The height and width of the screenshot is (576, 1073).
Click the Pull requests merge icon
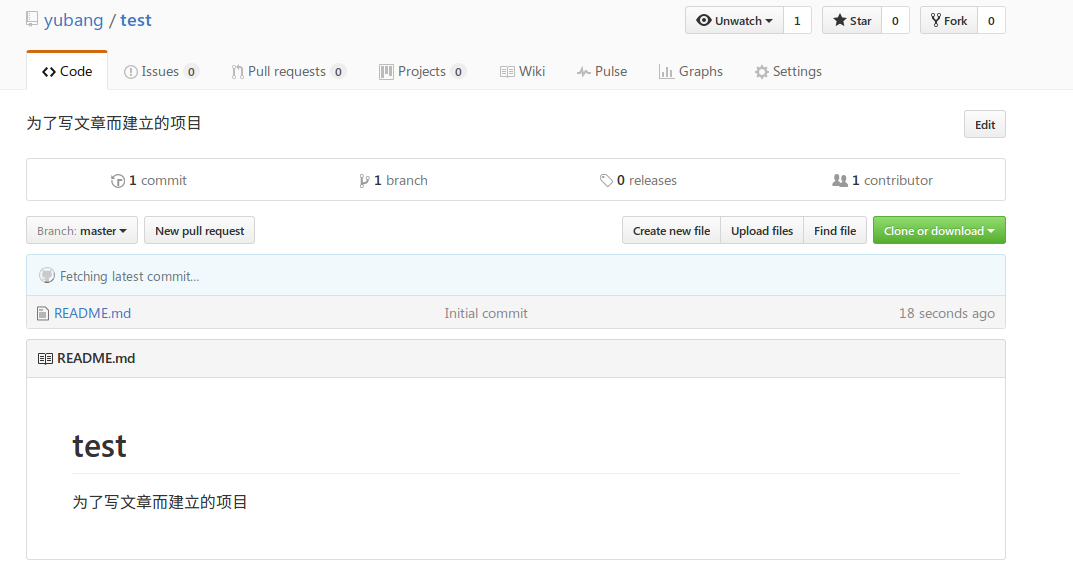click(x=237, y=72)
